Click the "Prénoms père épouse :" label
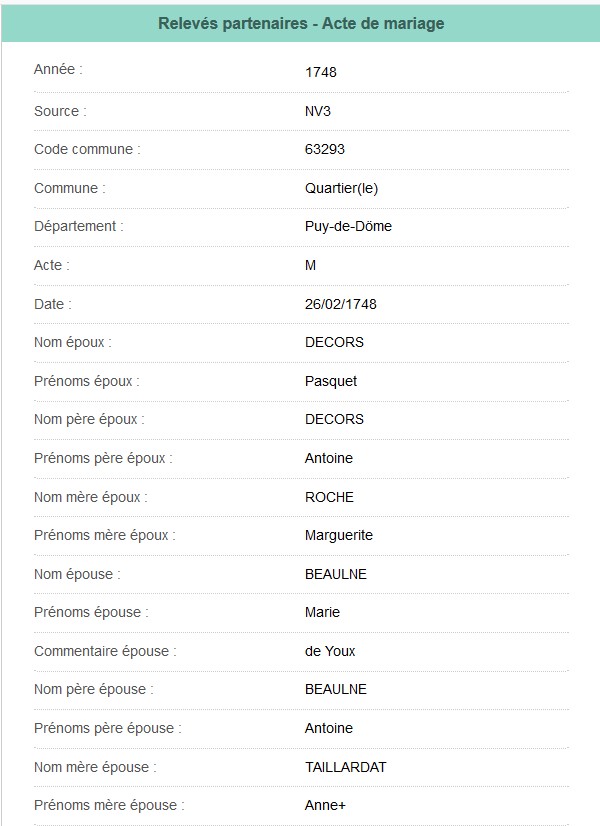 coord(107,728)
